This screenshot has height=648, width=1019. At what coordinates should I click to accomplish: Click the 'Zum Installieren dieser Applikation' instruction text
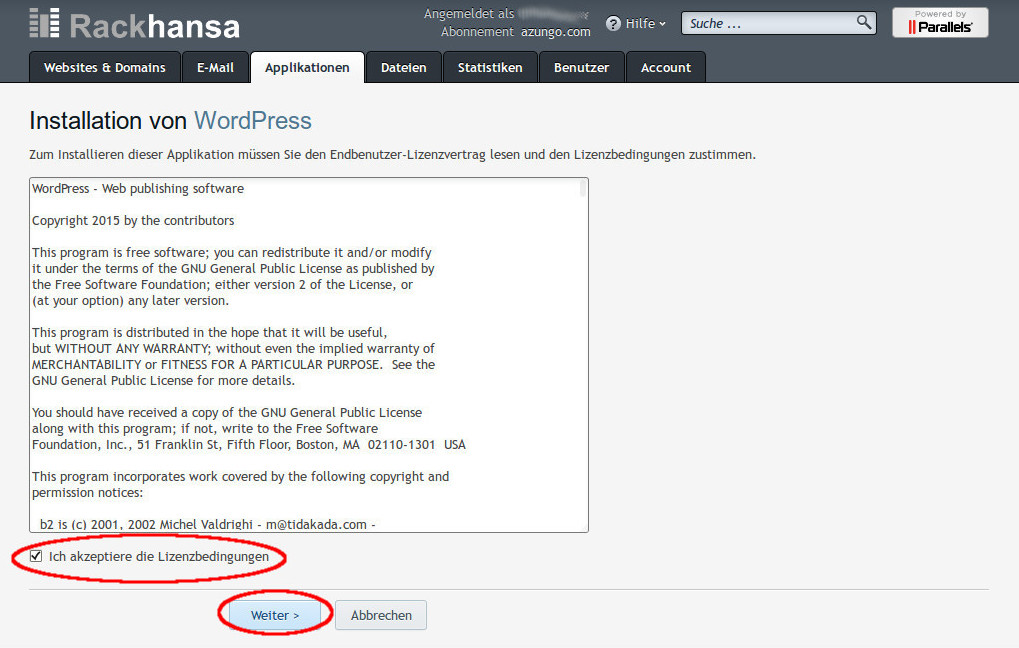(x=393, y=155)
